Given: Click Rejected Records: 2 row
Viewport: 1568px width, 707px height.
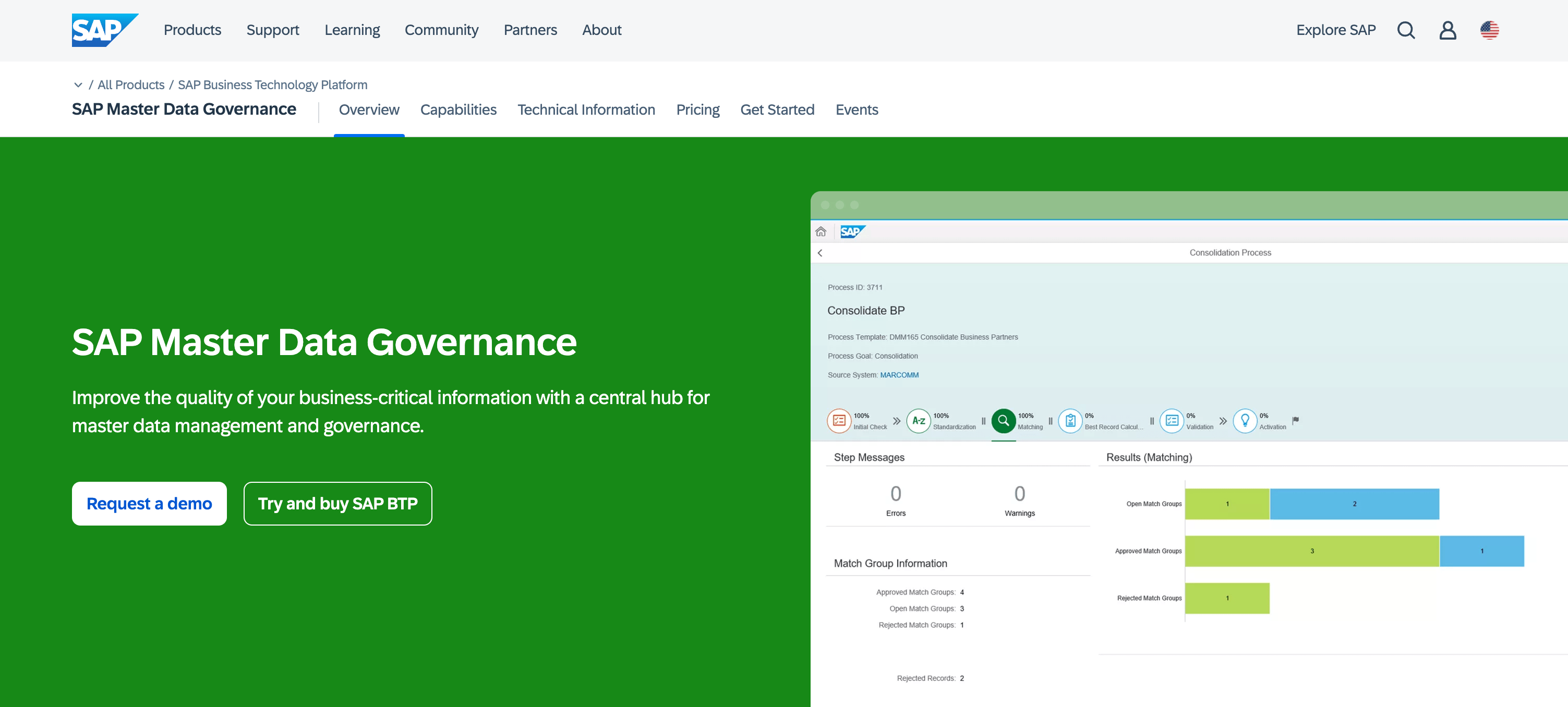Looking at the screenshot, I should 930,678.
